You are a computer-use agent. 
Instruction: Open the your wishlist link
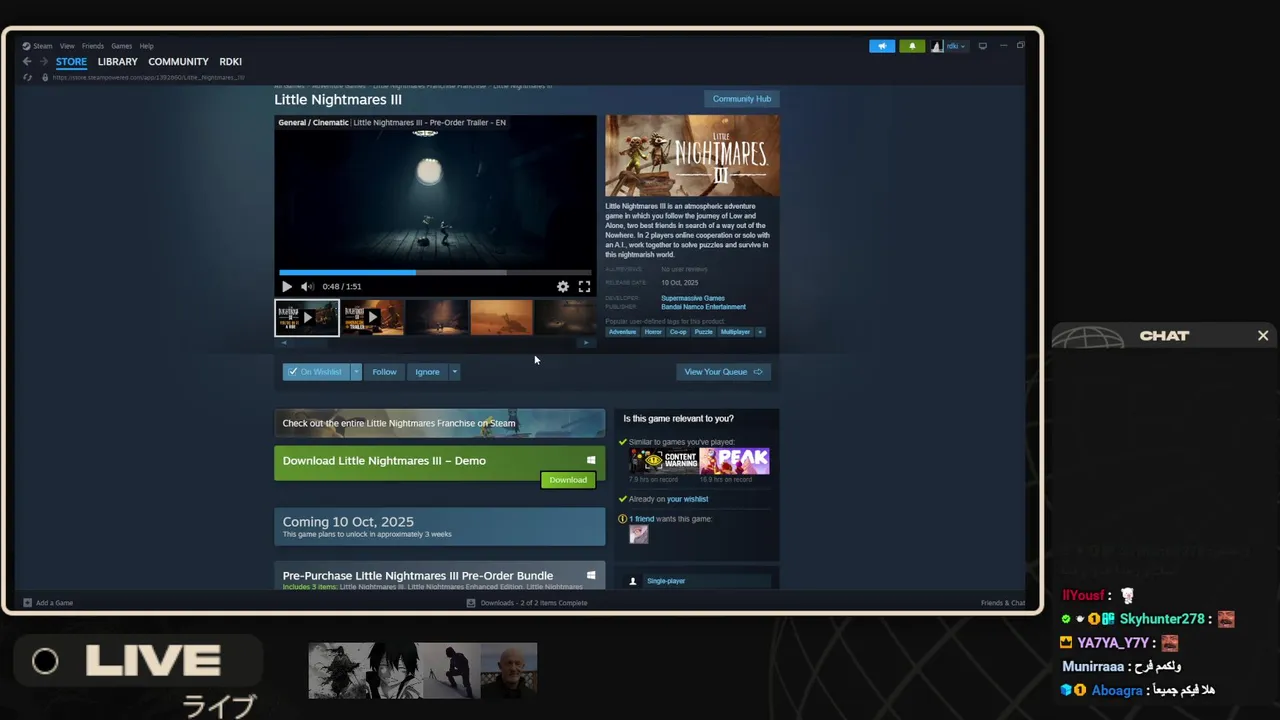(687, 499)
